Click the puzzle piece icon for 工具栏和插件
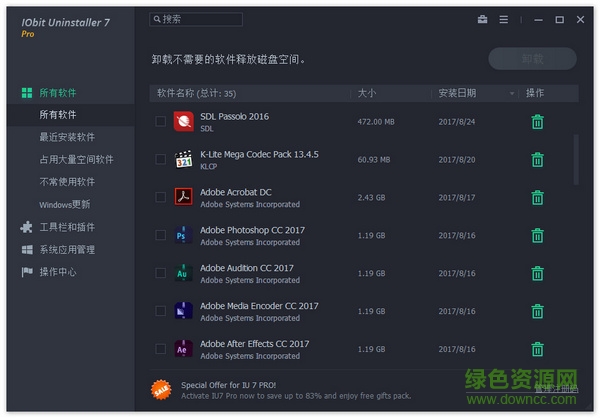Viewport: 600px width, 418px height. pyautogui.click(x=26, y=227)
